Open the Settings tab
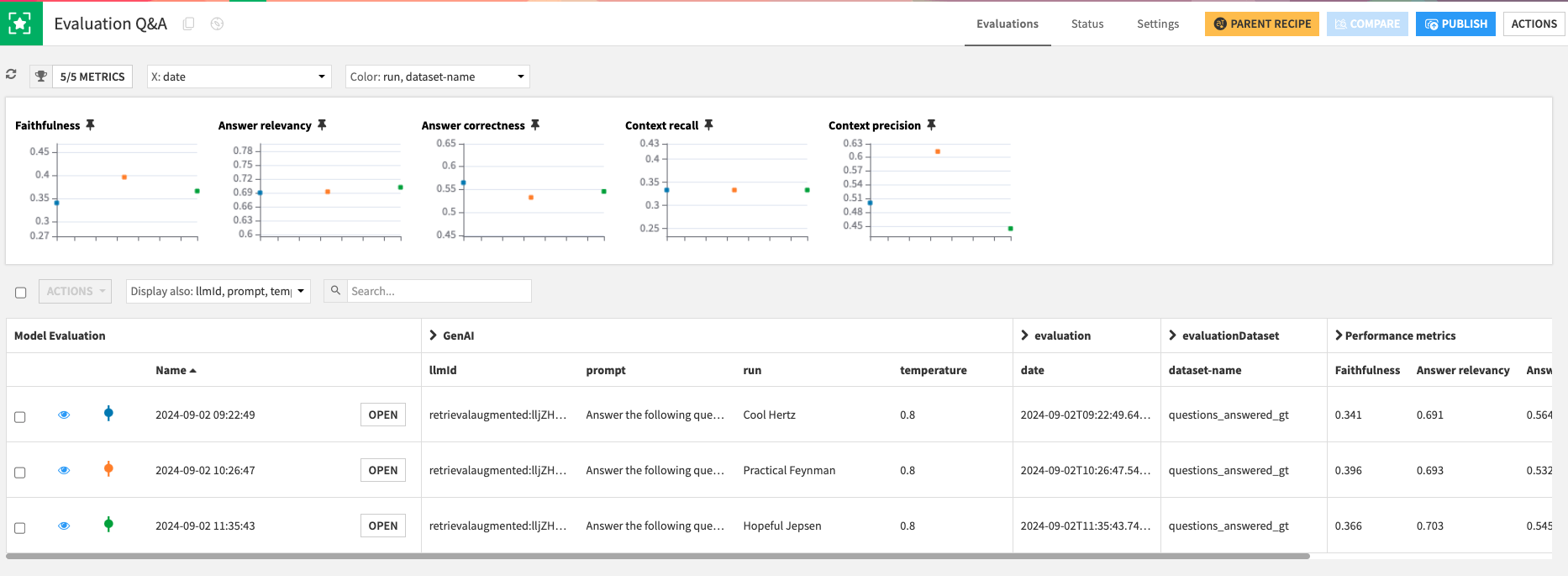 (x=1157, y=24)
